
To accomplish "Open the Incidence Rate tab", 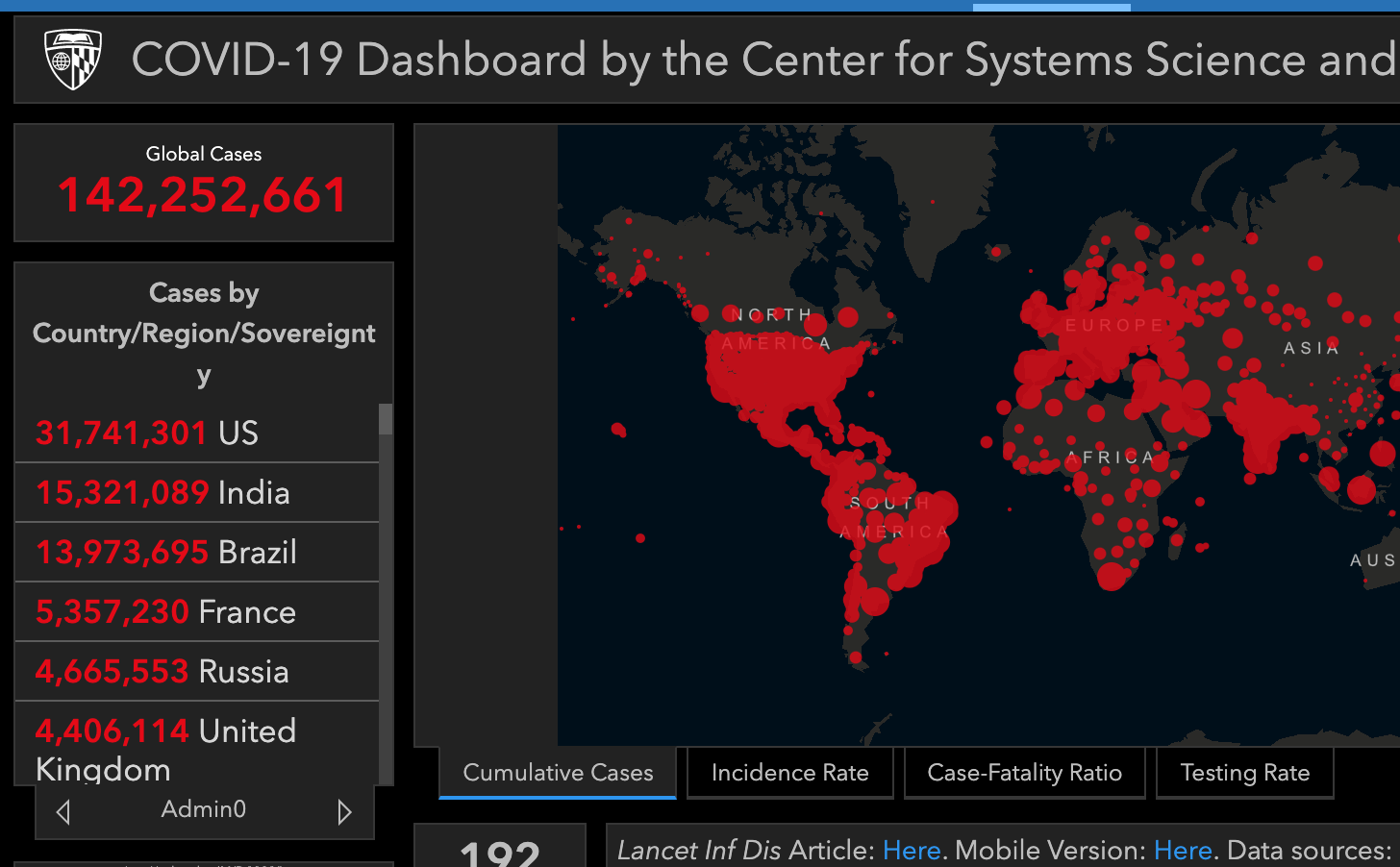I will pos(790,773).
